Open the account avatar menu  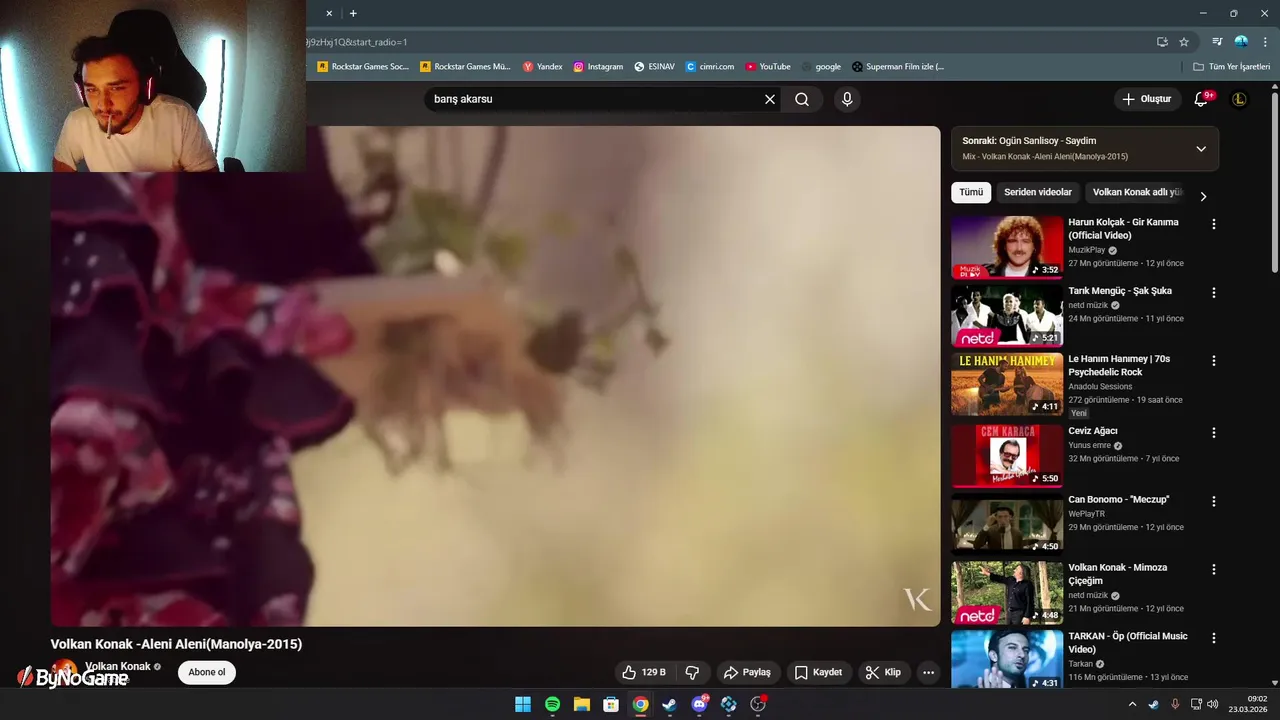(x=1239, y=99)
